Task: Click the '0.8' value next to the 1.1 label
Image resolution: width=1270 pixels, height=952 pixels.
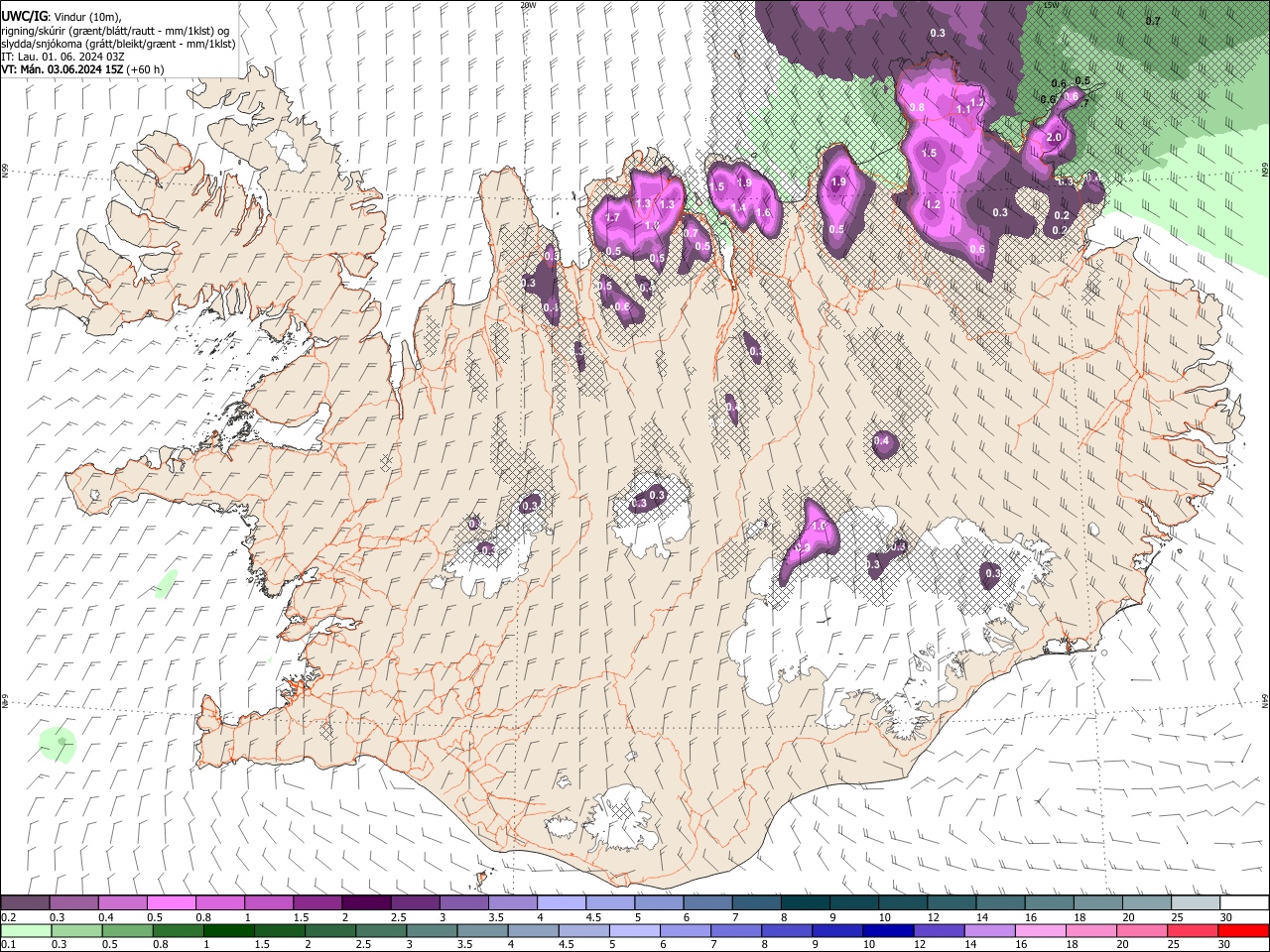Action: click(917, 107)
